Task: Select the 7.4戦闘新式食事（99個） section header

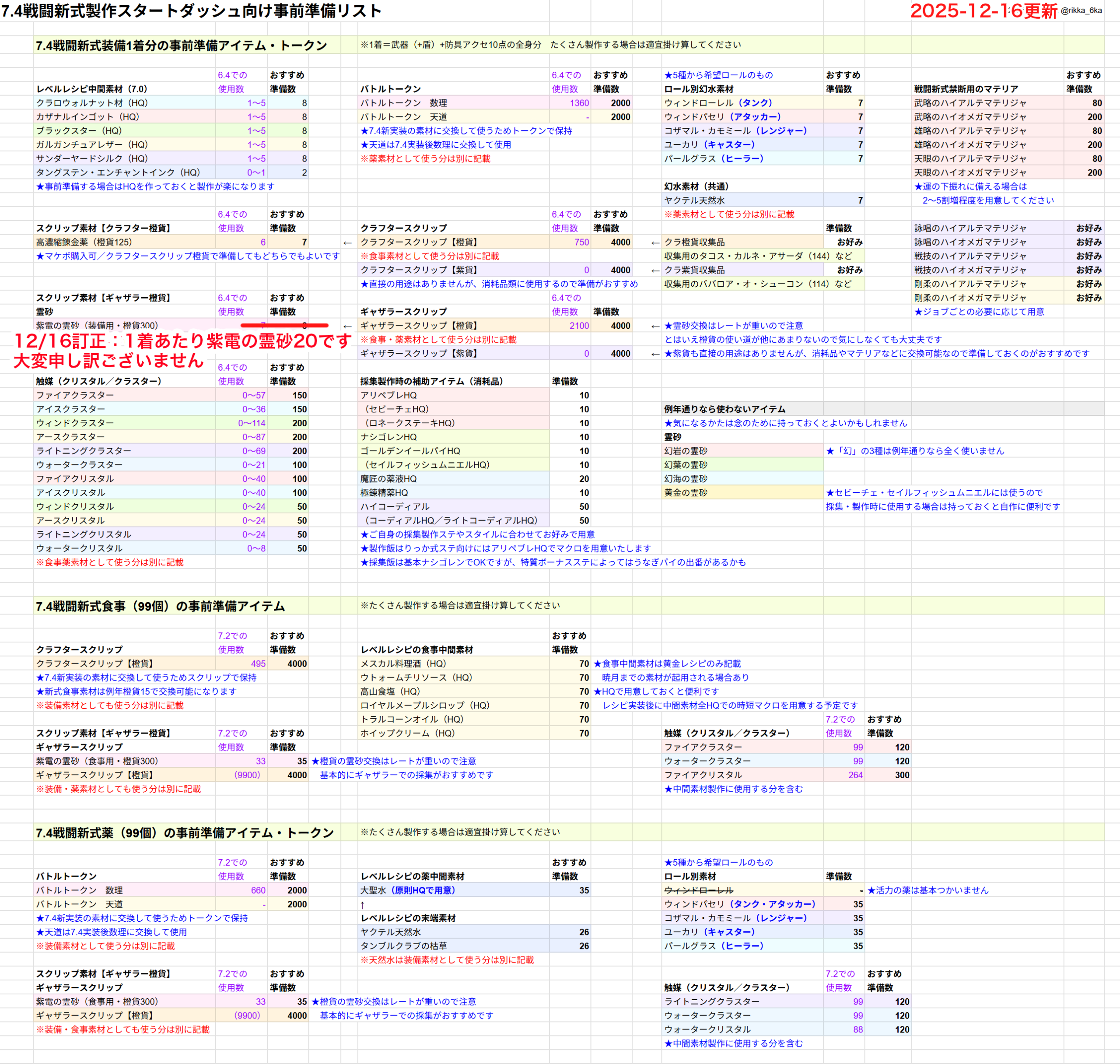Action: click(161, 606)
